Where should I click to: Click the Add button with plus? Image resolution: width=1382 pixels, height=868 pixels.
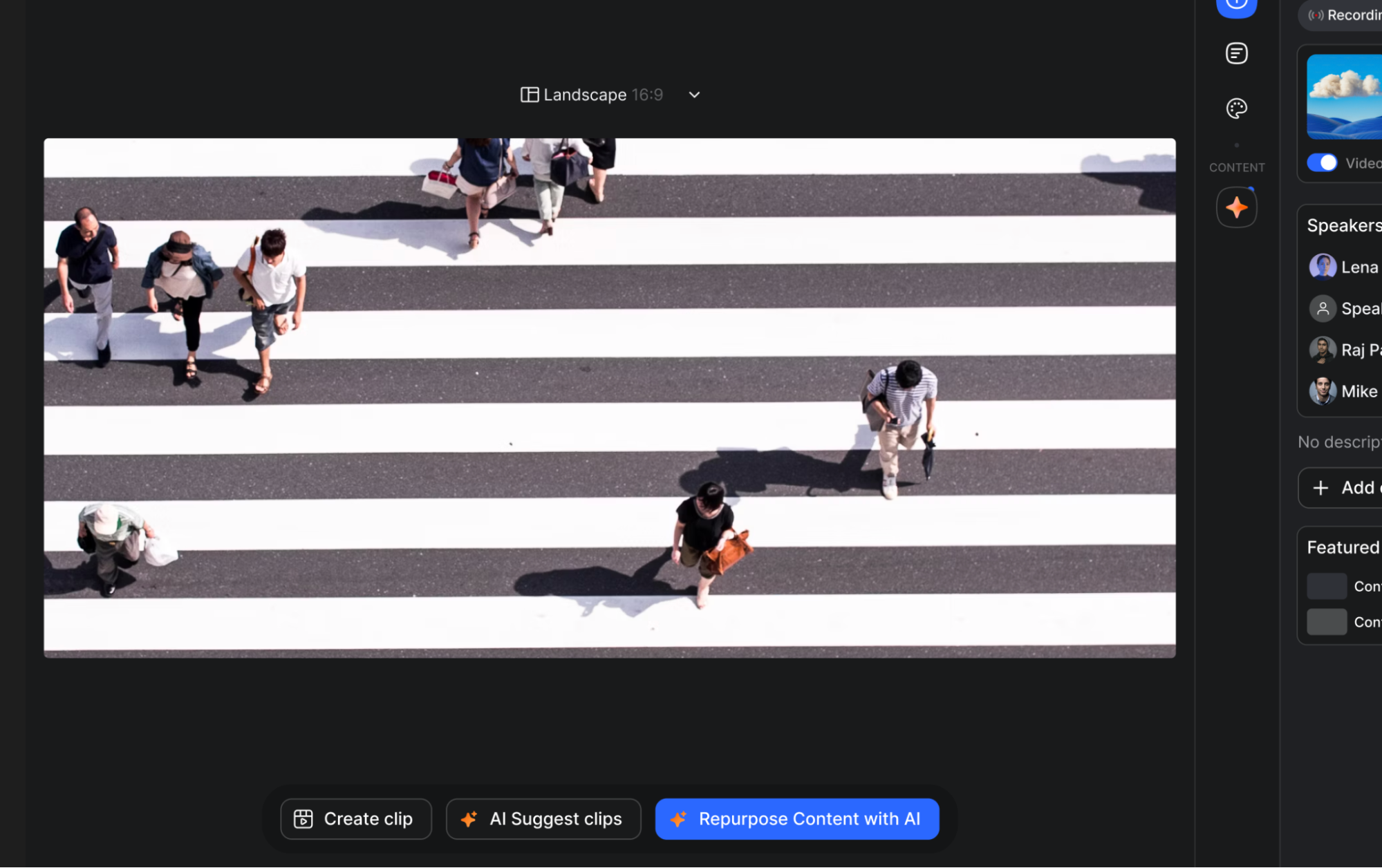tap(1340, 488)
